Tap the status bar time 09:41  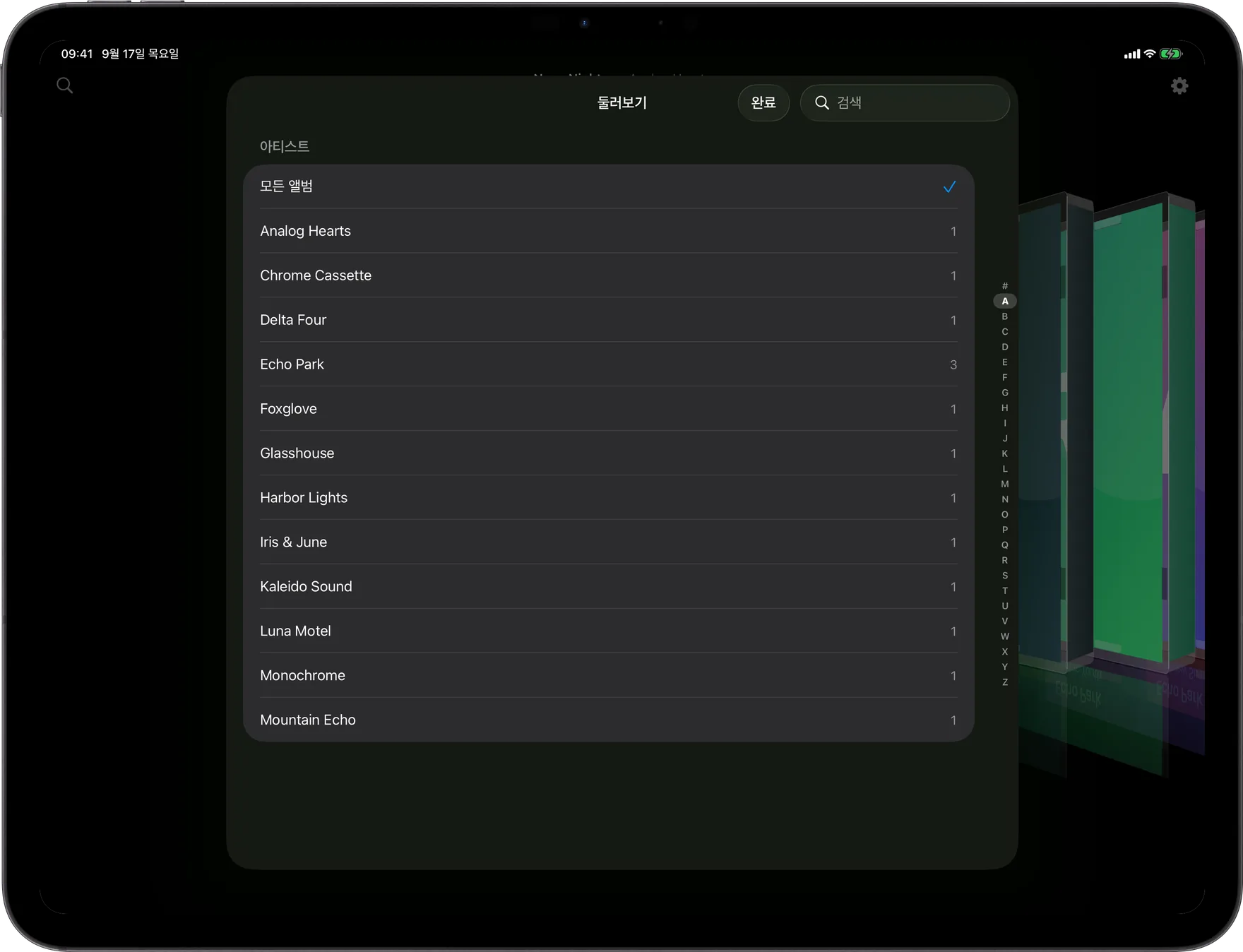[x=77, y=54]
